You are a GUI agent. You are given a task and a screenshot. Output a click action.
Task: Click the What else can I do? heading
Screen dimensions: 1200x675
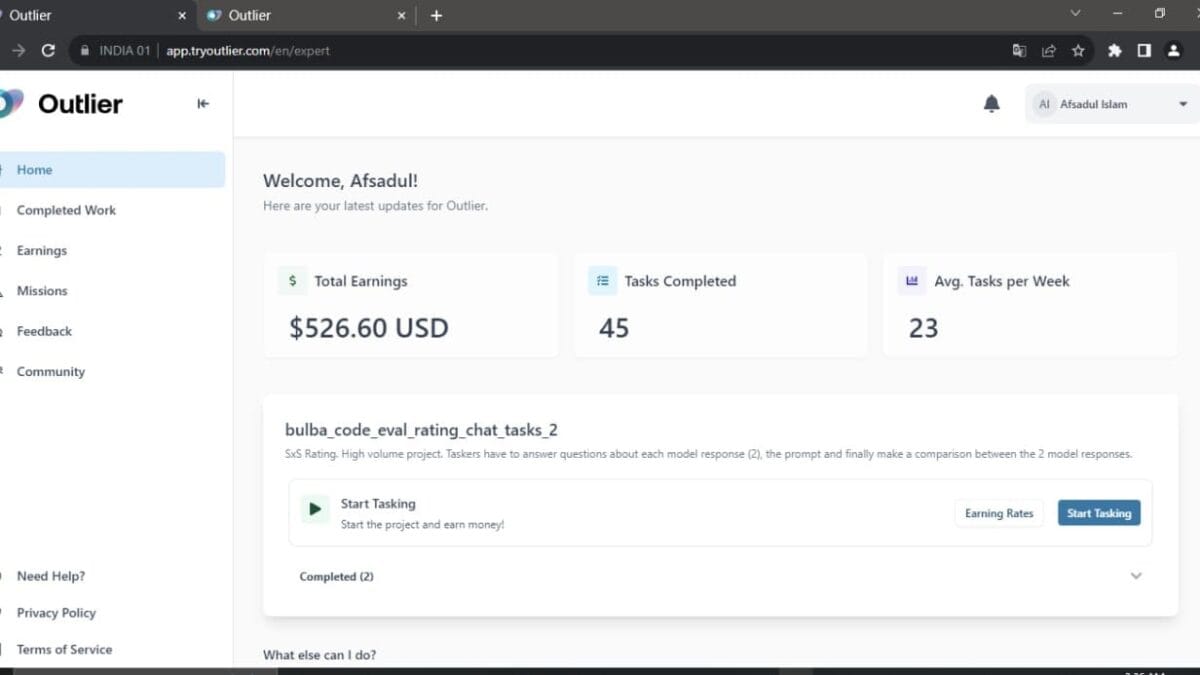(x=319, y=655)
